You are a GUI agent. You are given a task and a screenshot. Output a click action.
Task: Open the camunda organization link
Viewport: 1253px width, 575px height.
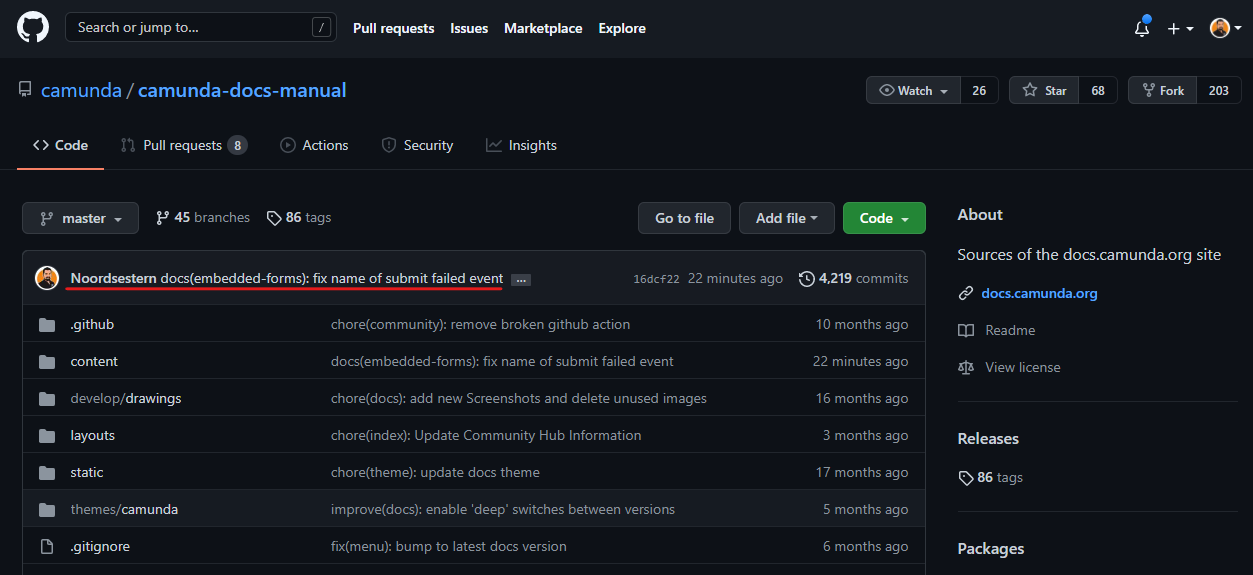(81, 90)
